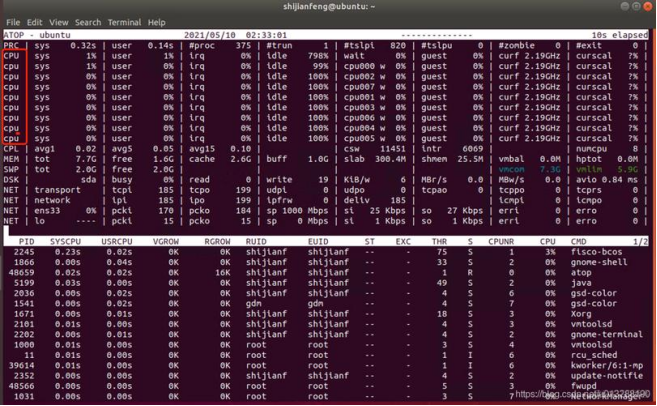Select the fwupd process row
Image resolution: width=657 pixels, height=406 pixels.
point(326,386)
